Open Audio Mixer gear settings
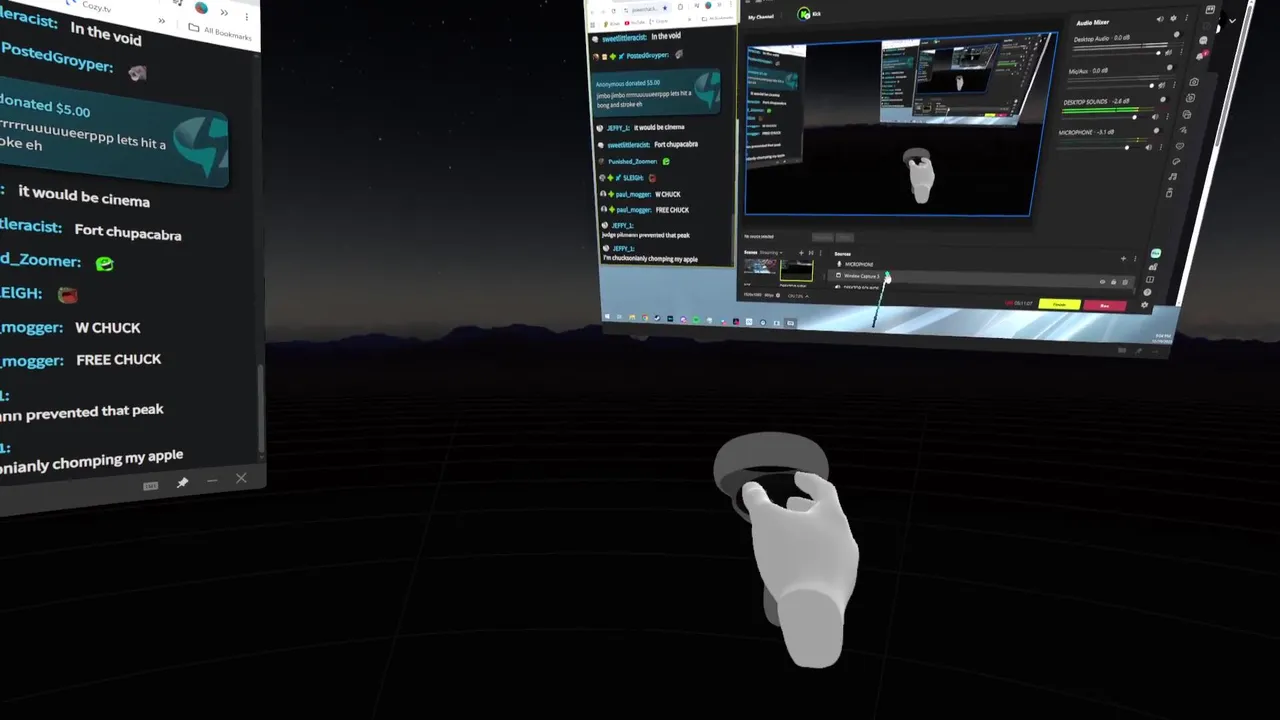Screen dimensions: 1280x720 tap(1173, 18)
